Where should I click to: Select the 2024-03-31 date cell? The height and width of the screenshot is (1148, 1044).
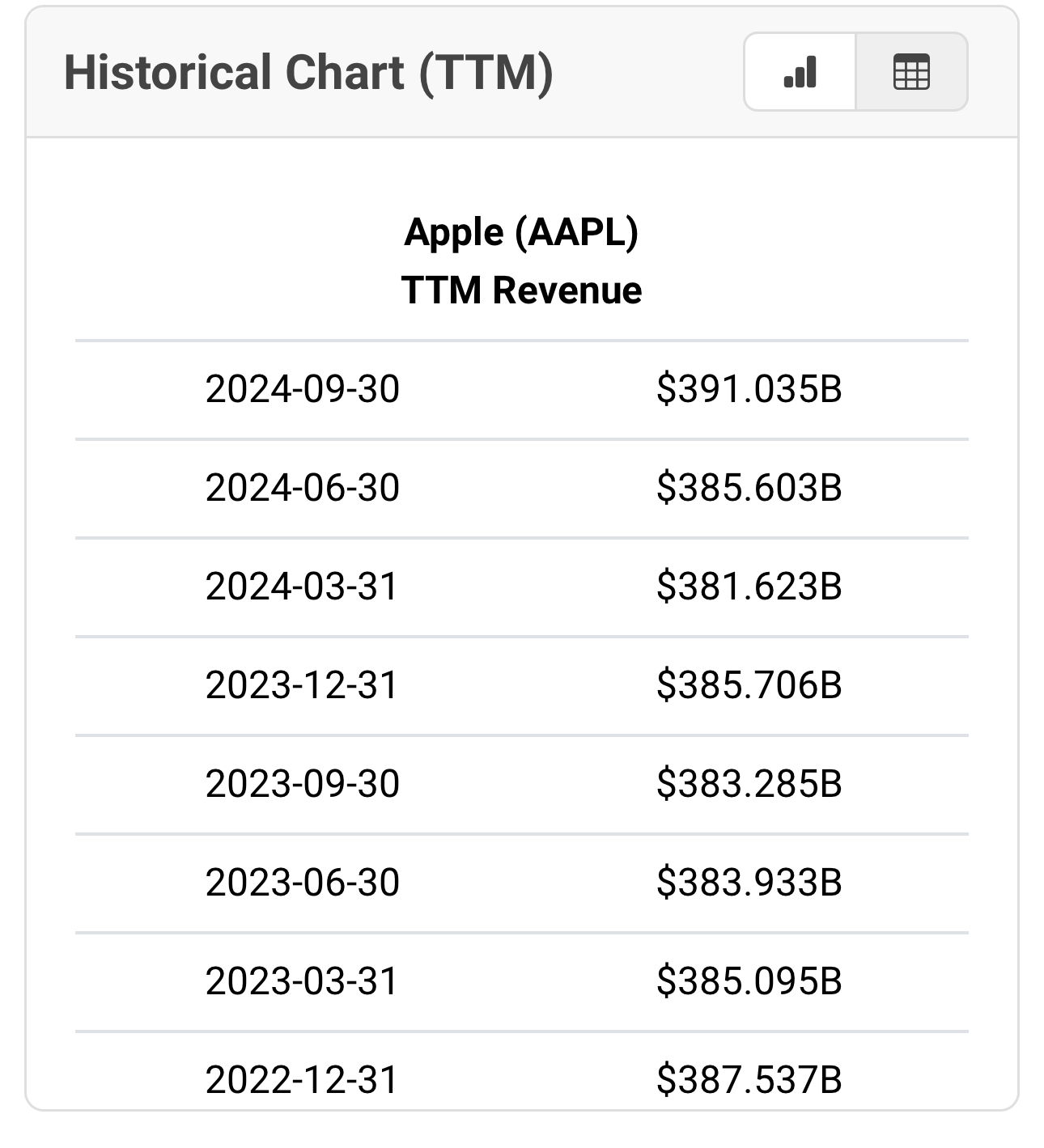[x=302, y=587]
